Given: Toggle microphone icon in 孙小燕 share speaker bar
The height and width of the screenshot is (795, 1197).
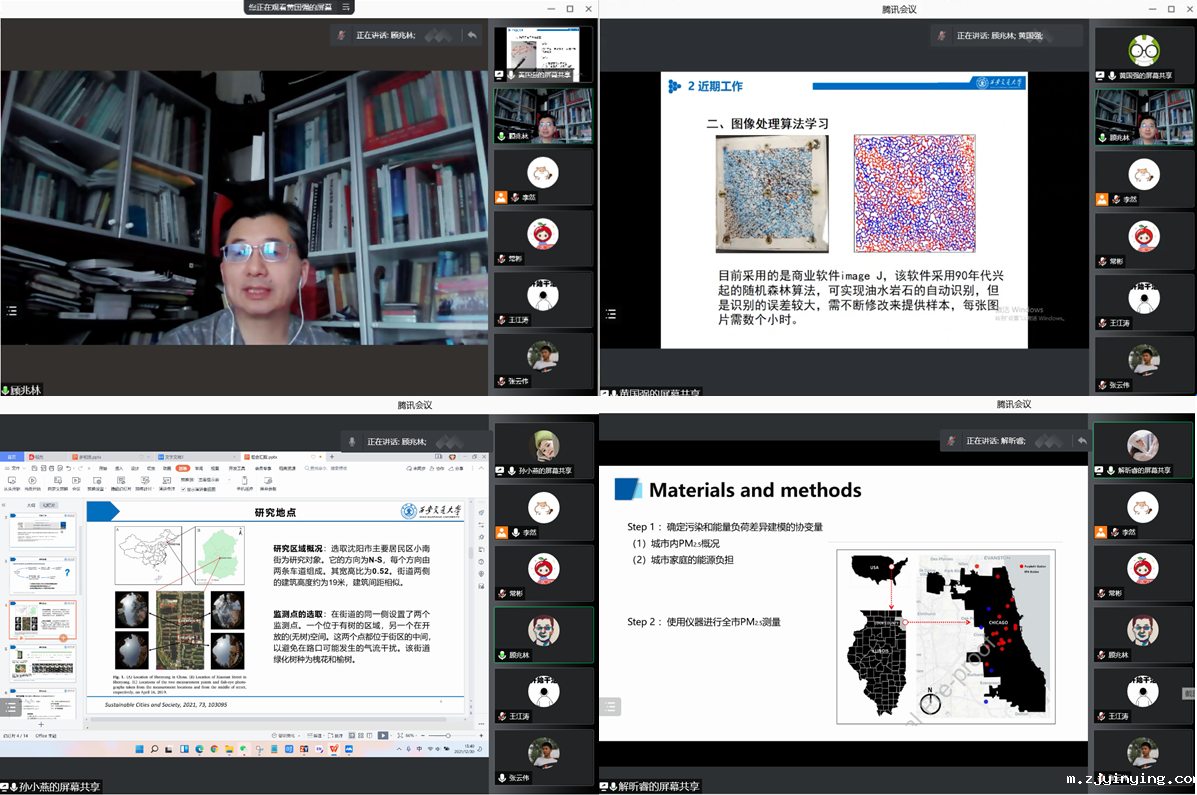Looking at the screenshot, I should click(x=352, y=441).
